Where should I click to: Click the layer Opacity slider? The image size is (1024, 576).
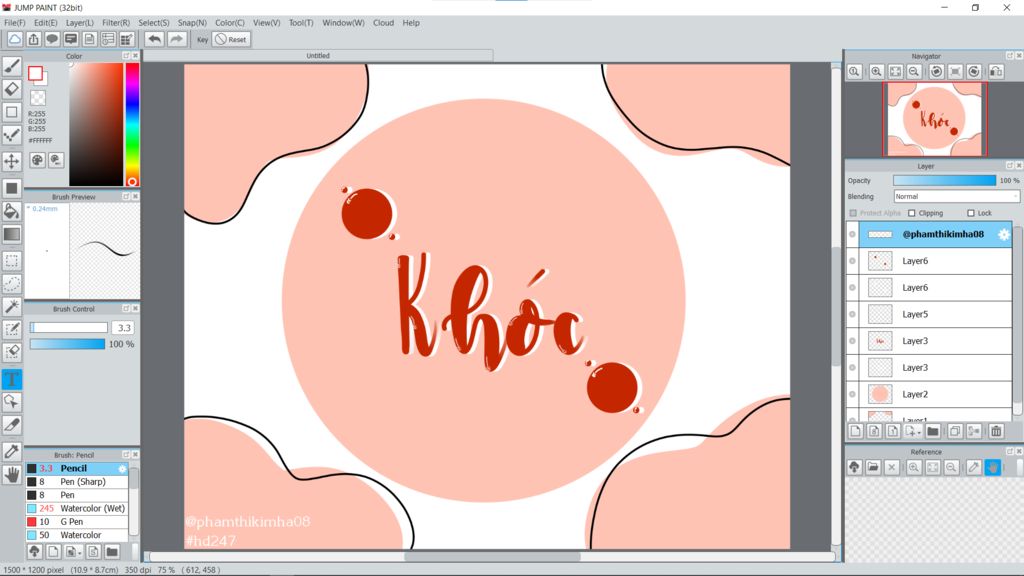pos(944,180)
